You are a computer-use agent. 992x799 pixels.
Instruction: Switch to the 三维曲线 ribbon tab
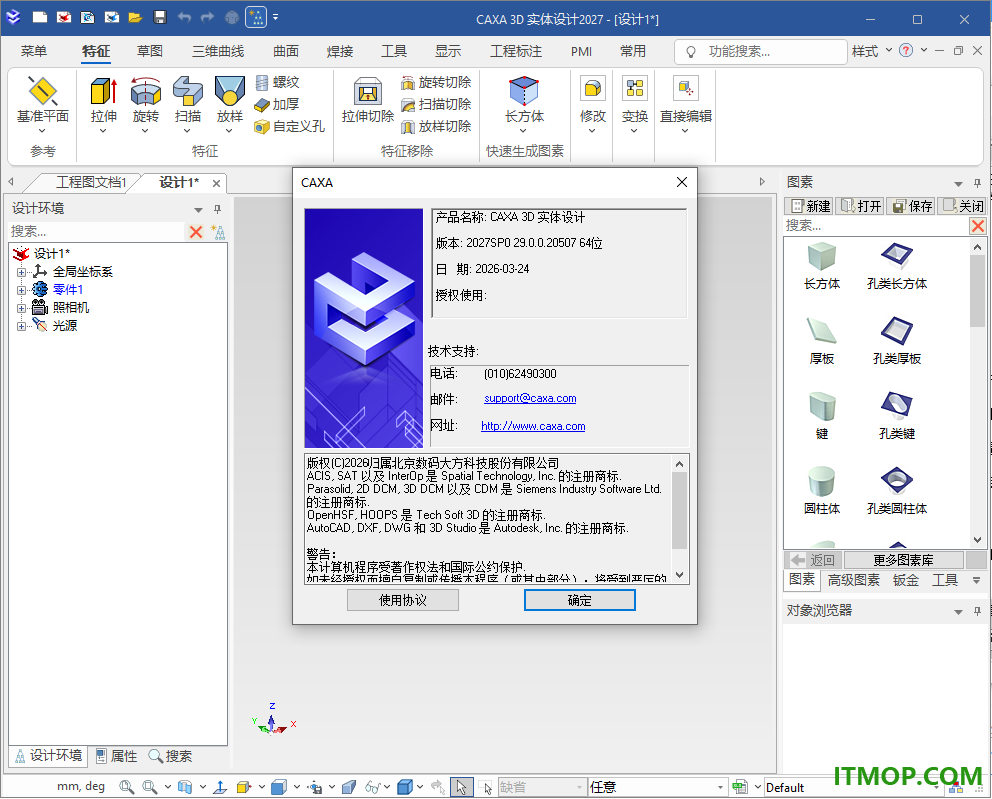[218, 51]
